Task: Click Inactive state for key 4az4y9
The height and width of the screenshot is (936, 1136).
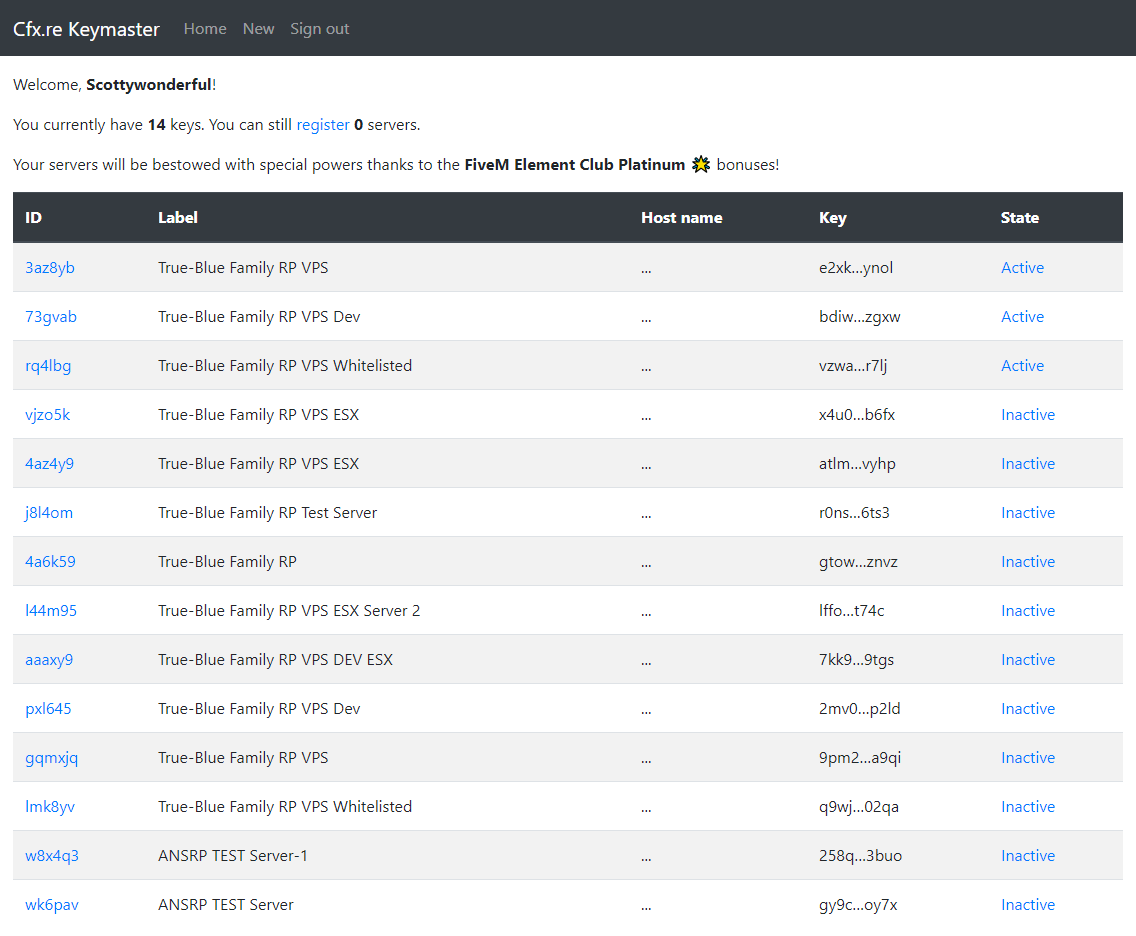Action: [x=1028, y=463]
